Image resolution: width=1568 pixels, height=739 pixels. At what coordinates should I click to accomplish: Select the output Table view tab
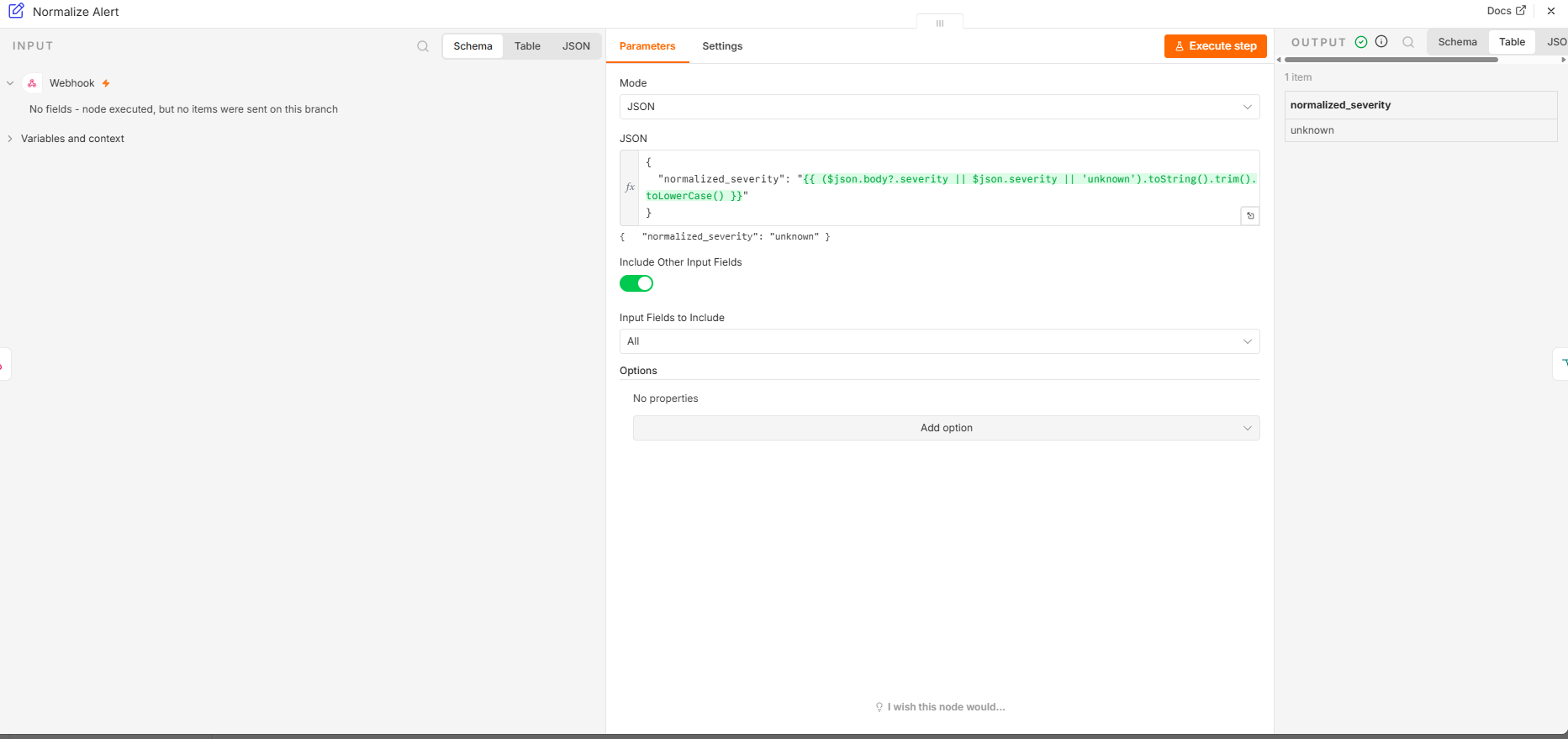point(1512,42)
